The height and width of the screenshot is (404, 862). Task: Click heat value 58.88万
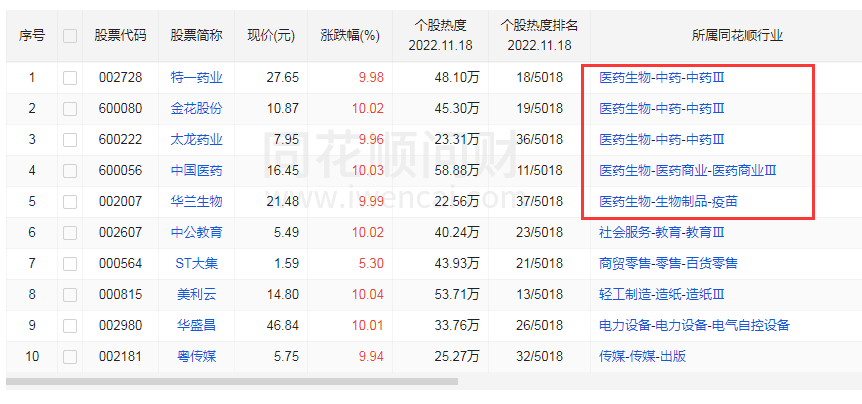(456, 170)
